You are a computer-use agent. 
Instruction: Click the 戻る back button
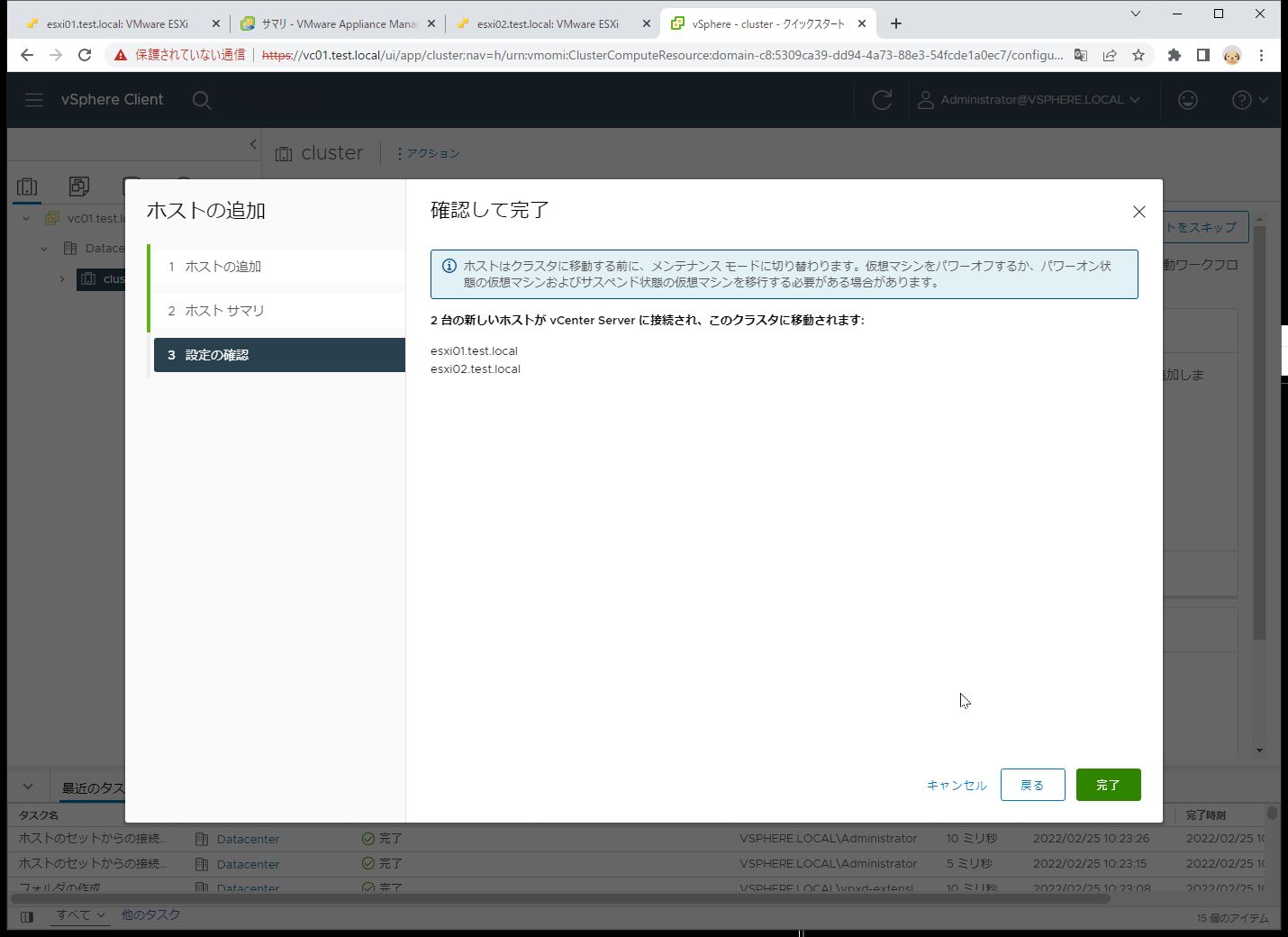point(1032,785)
